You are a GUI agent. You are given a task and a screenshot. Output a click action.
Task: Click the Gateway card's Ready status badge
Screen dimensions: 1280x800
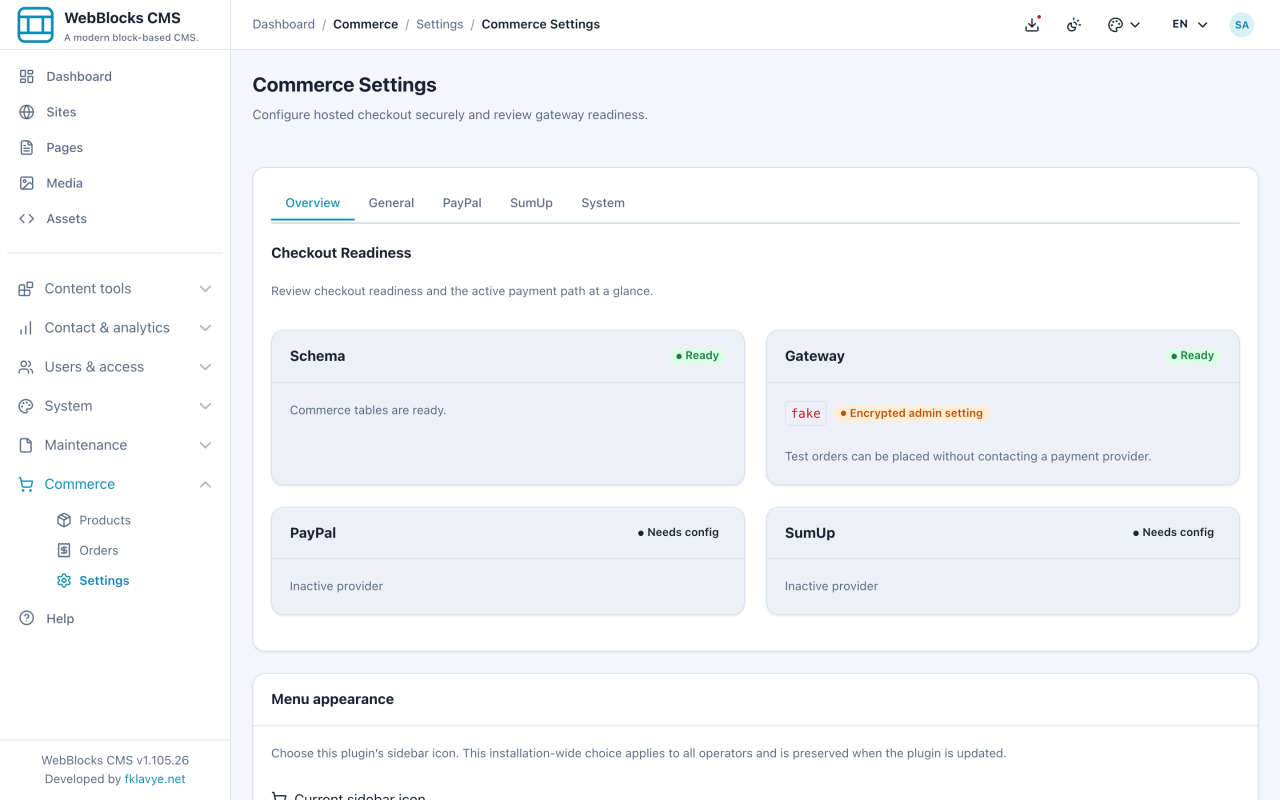click(1192, 356)
